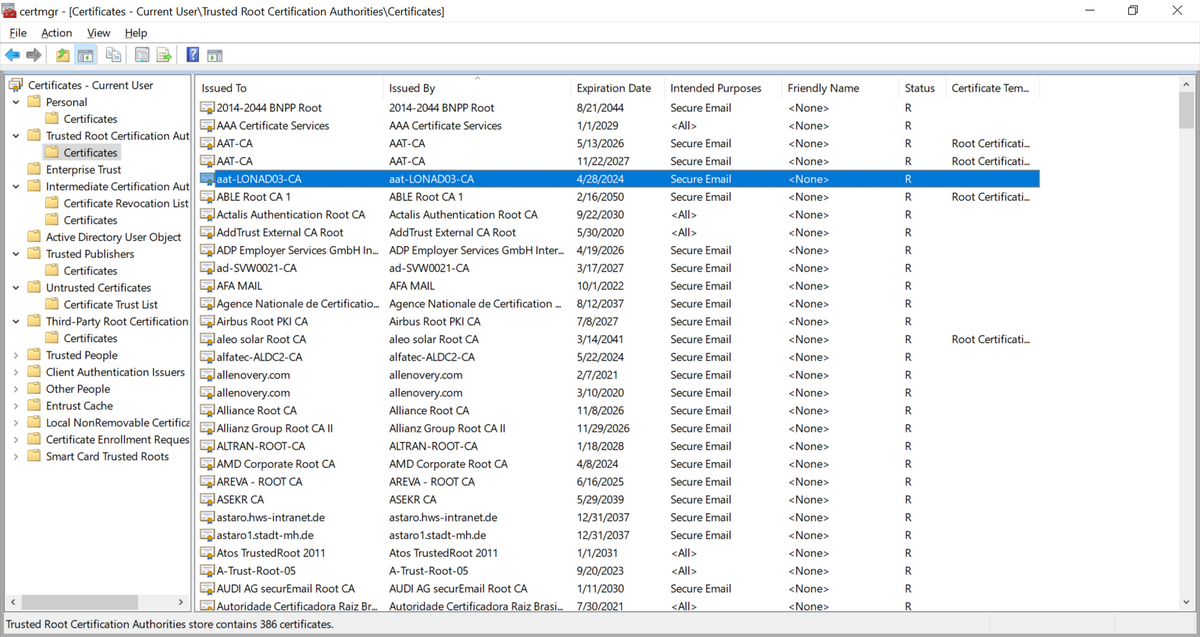This screenshot has height=637, width=1200.
Task: Open Help via the question mark icon
Action: 193,55
